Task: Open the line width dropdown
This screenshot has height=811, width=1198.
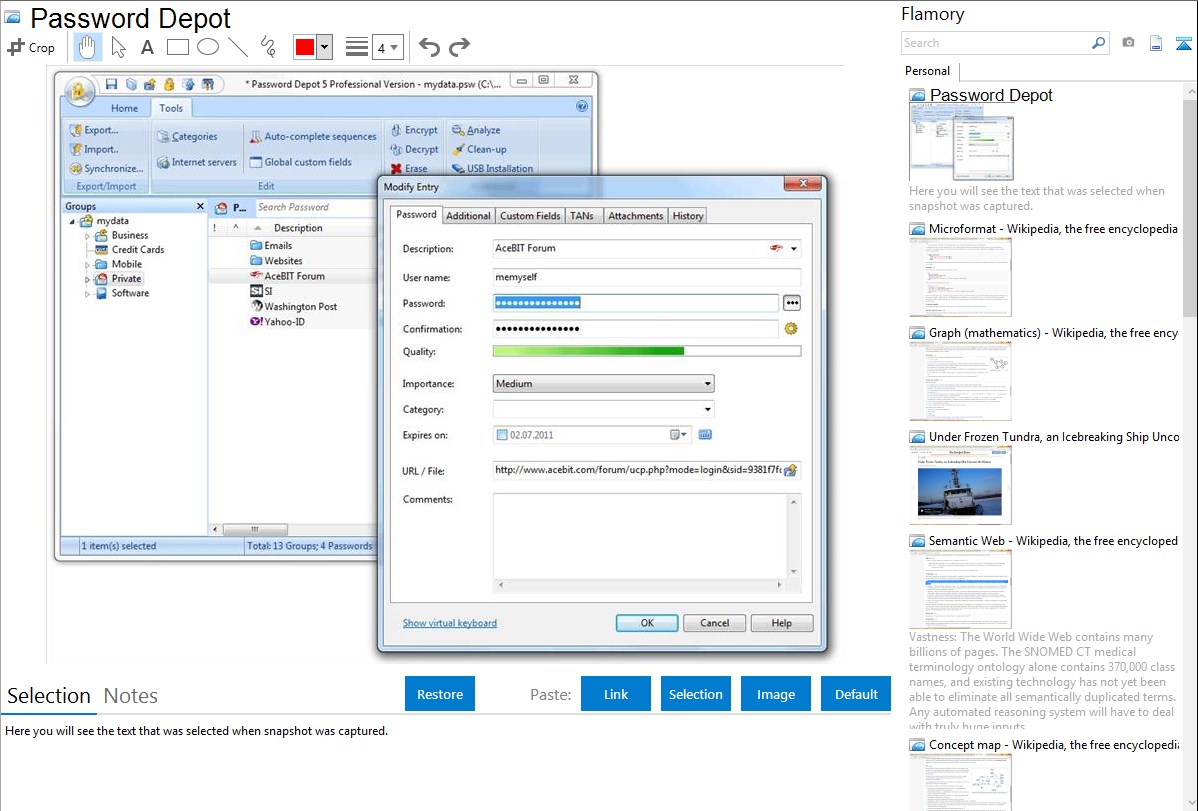Action: click(x=387, y=47)
